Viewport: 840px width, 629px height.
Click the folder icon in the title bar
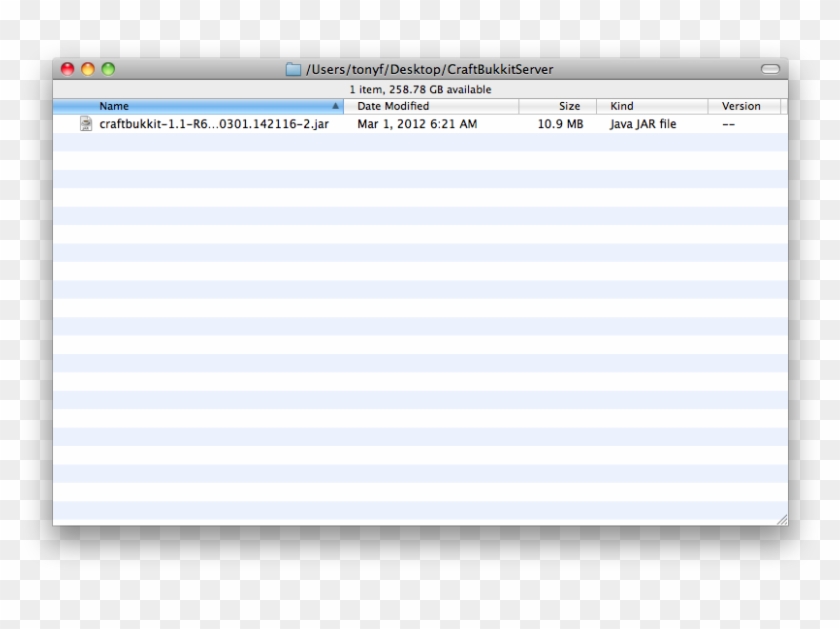pos(293,70)
